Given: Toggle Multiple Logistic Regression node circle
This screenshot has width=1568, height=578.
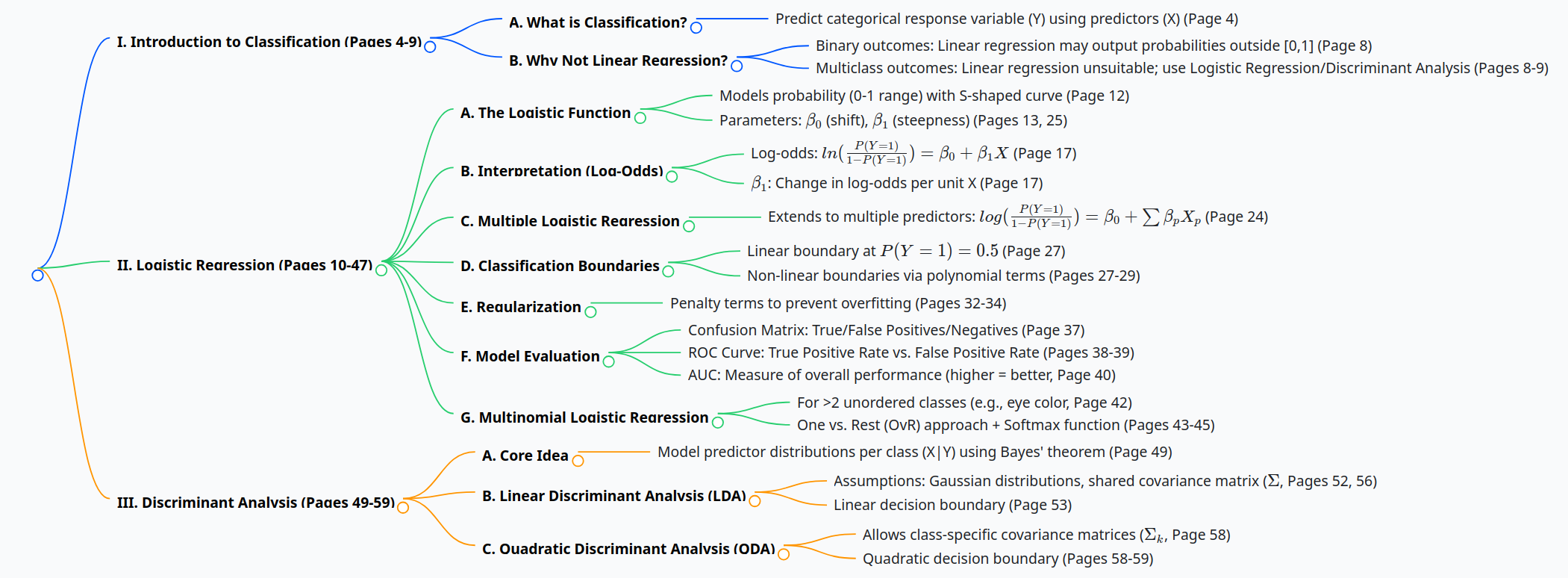Looking at the screenshot, I should [689, 226].
